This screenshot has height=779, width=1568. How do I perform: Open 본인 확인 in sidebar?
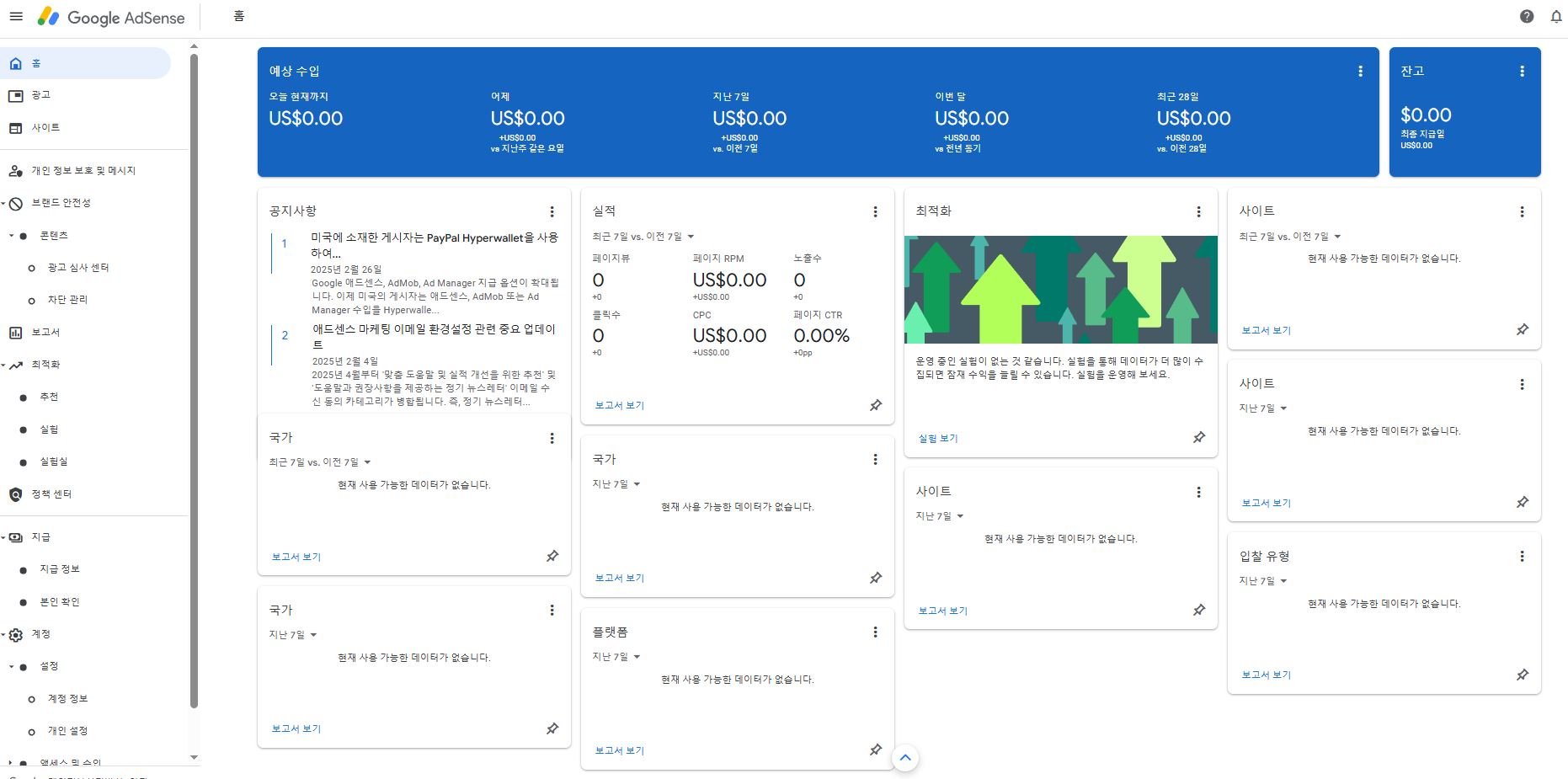tap(60, 602)
